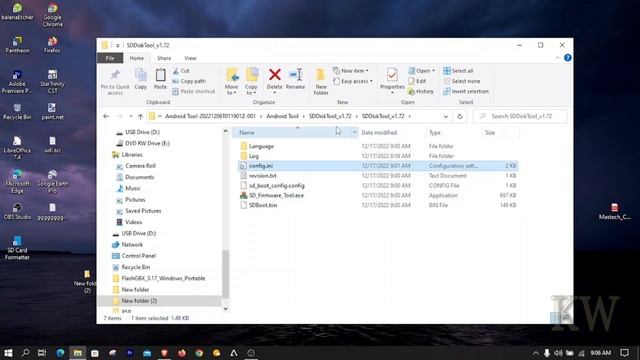Click the Windows Start button
The image size is (640, 360).
[8, 353]
